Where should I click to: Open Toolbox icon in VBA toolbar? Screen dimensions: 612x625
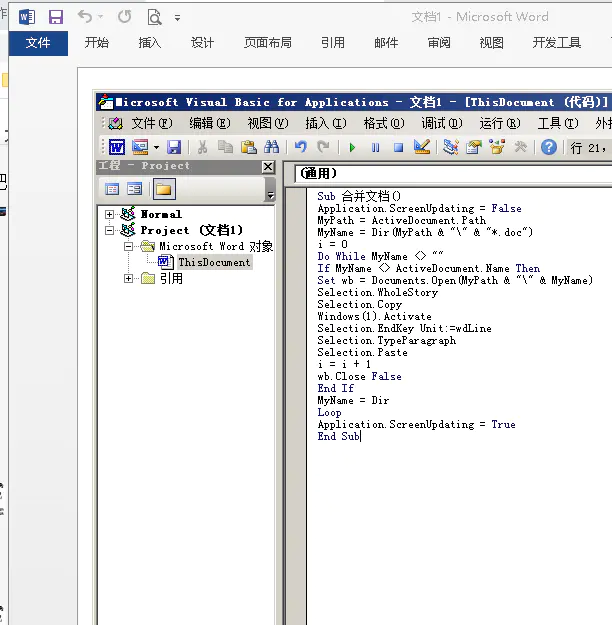(x=520, y=147)
